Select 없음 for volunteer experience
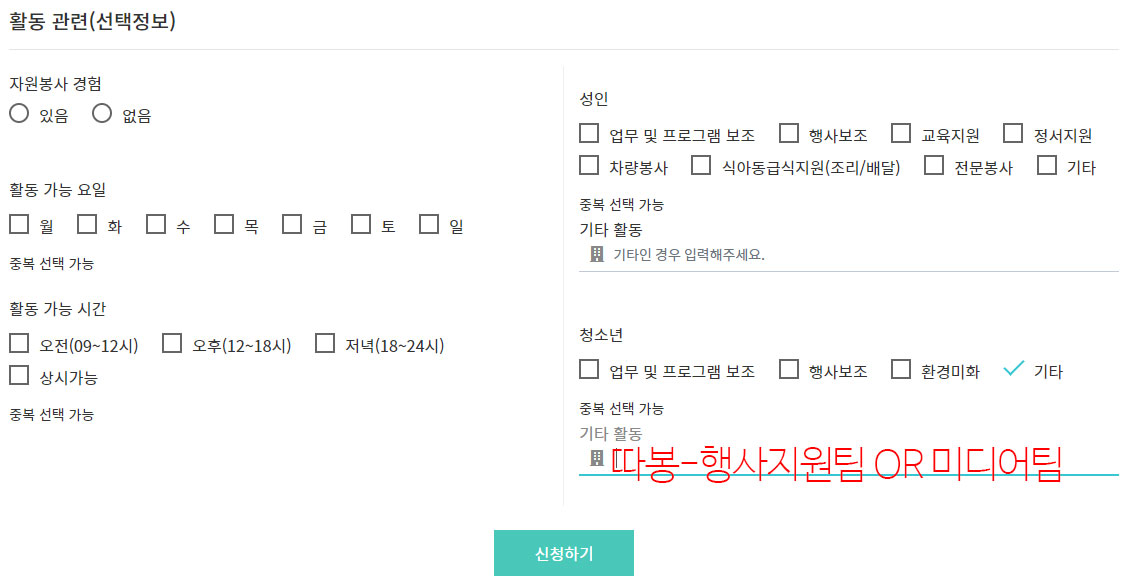This screenshot has width=1136, height=588. [x=102, y=114]
